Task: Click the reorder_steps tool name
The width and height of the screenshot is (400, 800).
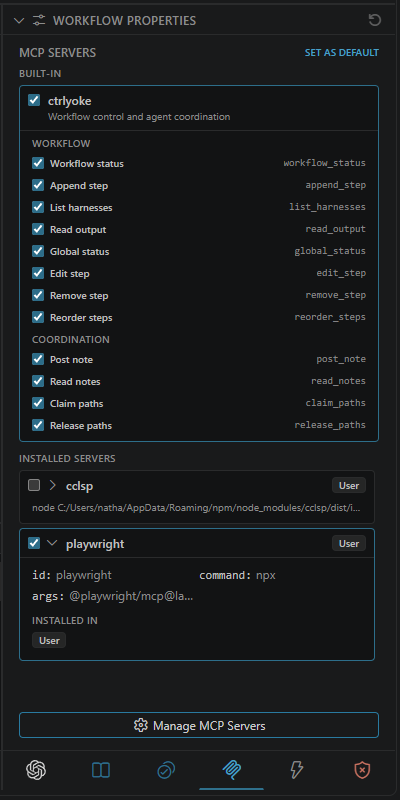Action: 330,317
